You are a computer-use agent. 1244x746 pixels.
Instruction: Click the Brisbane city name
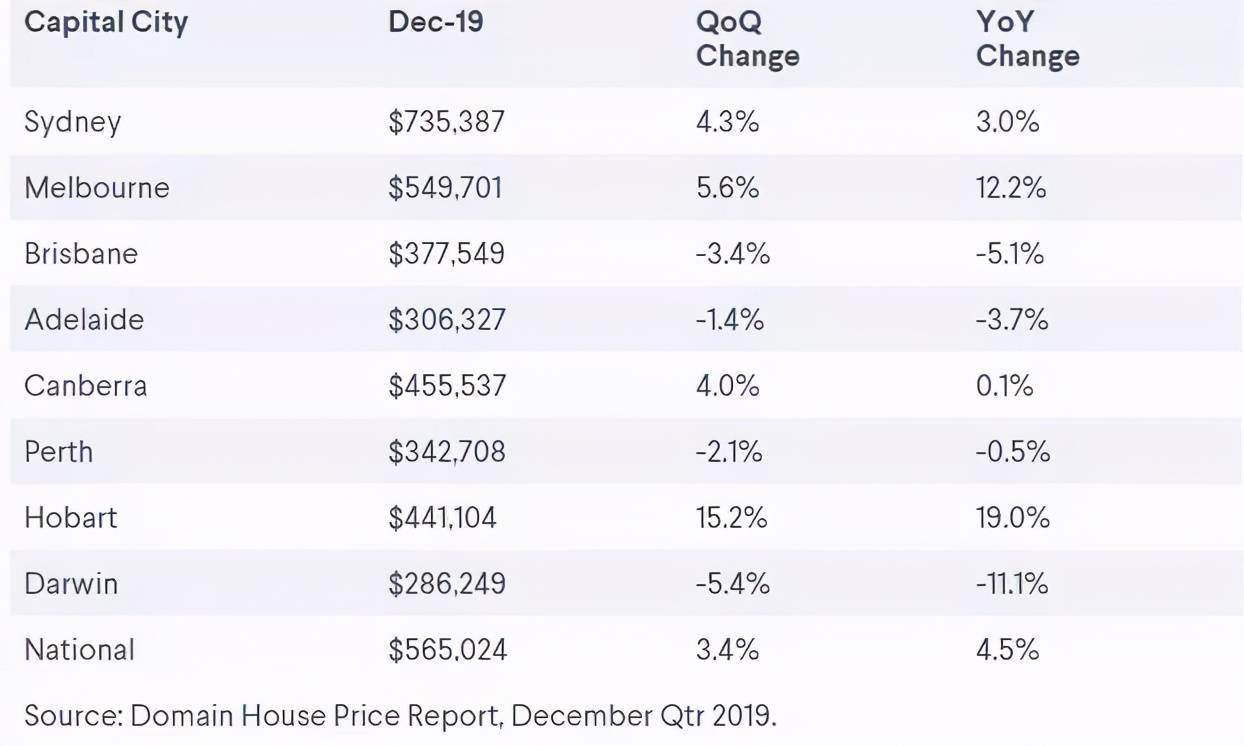81,254
